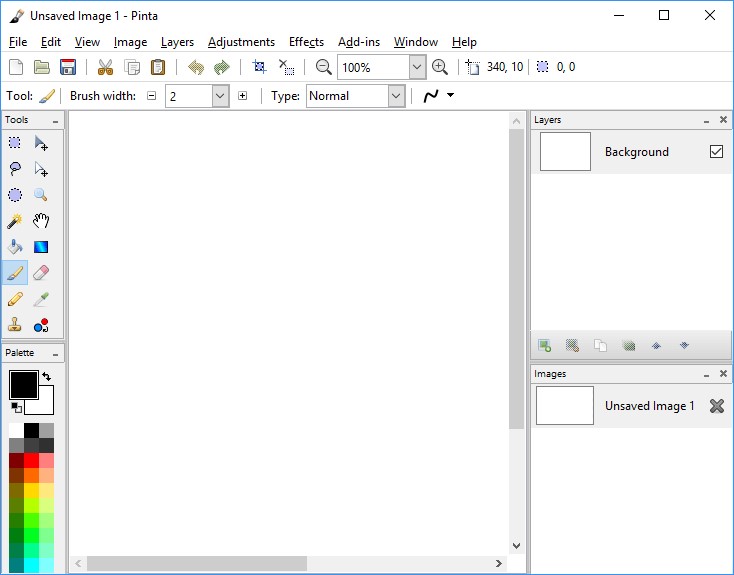Open the Edit menu
The image size is (734, 575).
[51, 42]
